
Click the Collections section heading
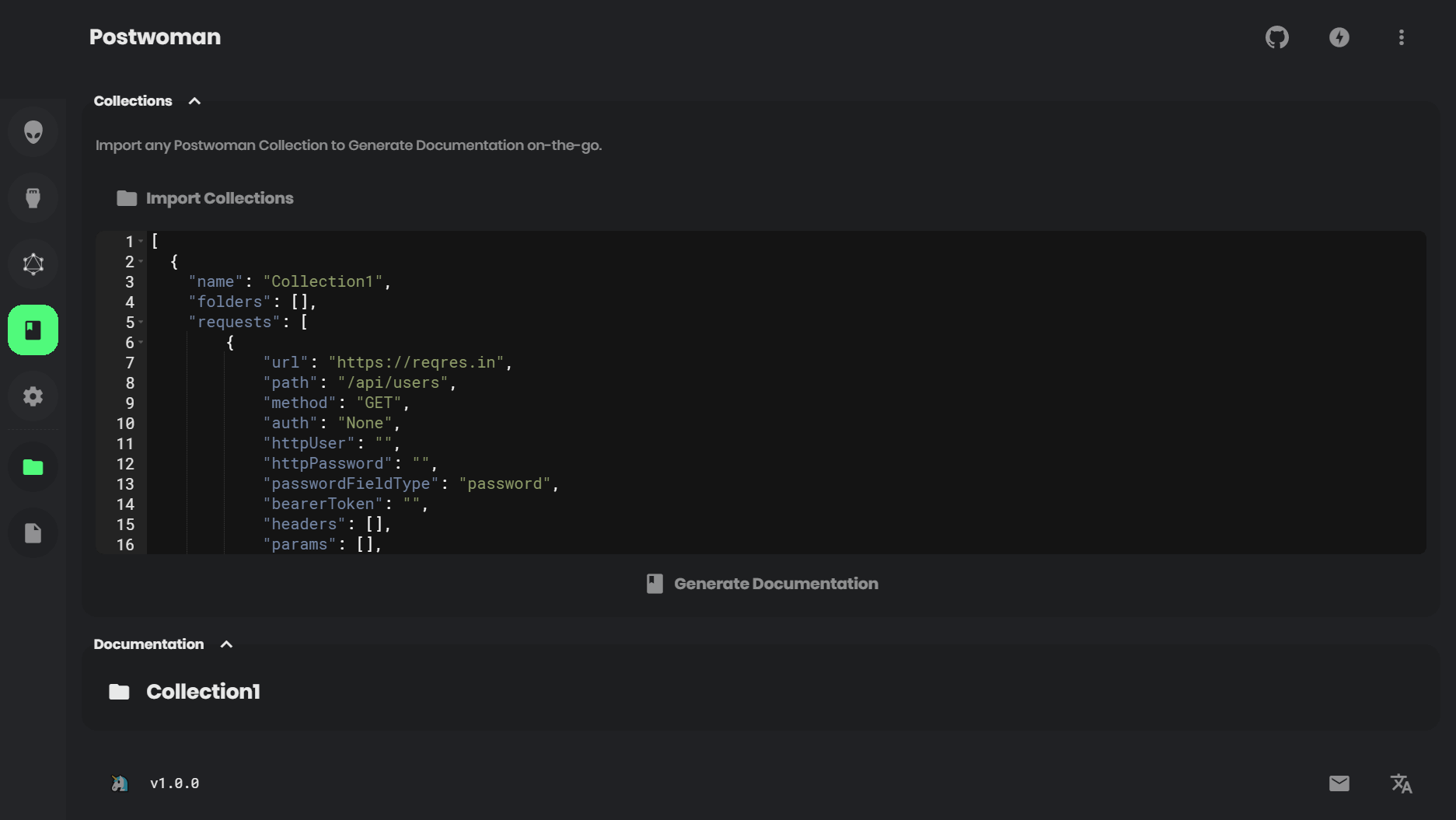133,101
